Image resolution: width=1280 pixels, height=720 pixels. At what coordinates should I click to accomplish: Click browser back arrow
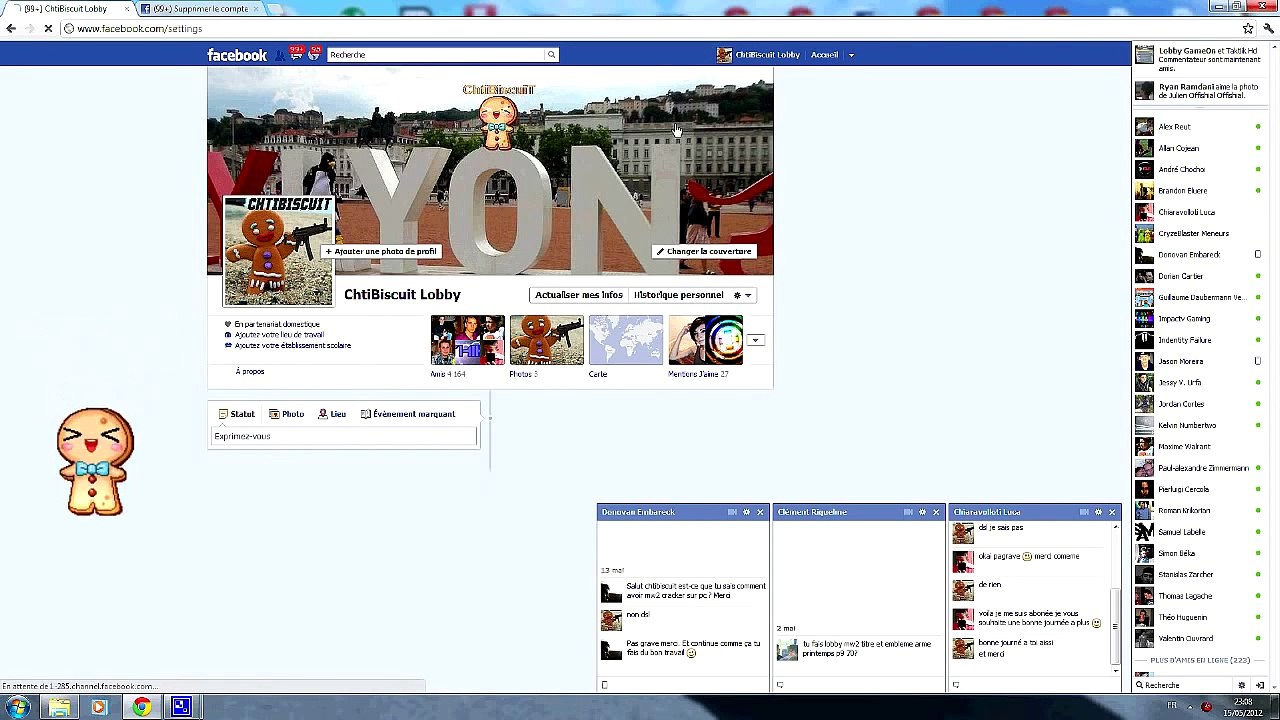pos(10,29)
